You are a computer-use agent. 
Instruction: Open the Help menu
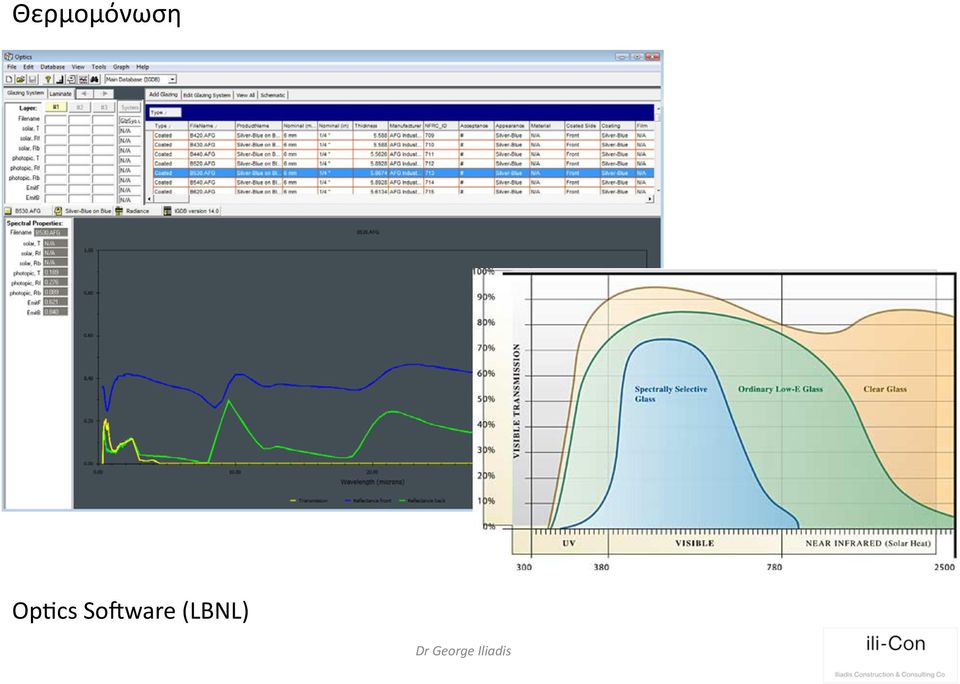(143, 67)
